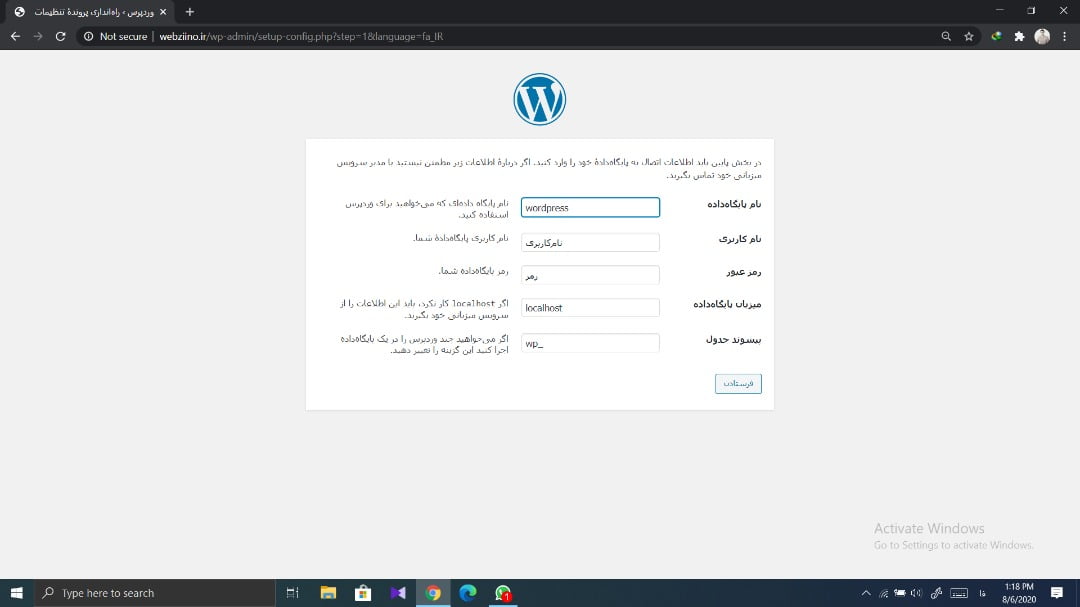Show hidden system tray icons chevron
The height and width of the screenshot is (607, 1080).
click(x=866, y=593)
